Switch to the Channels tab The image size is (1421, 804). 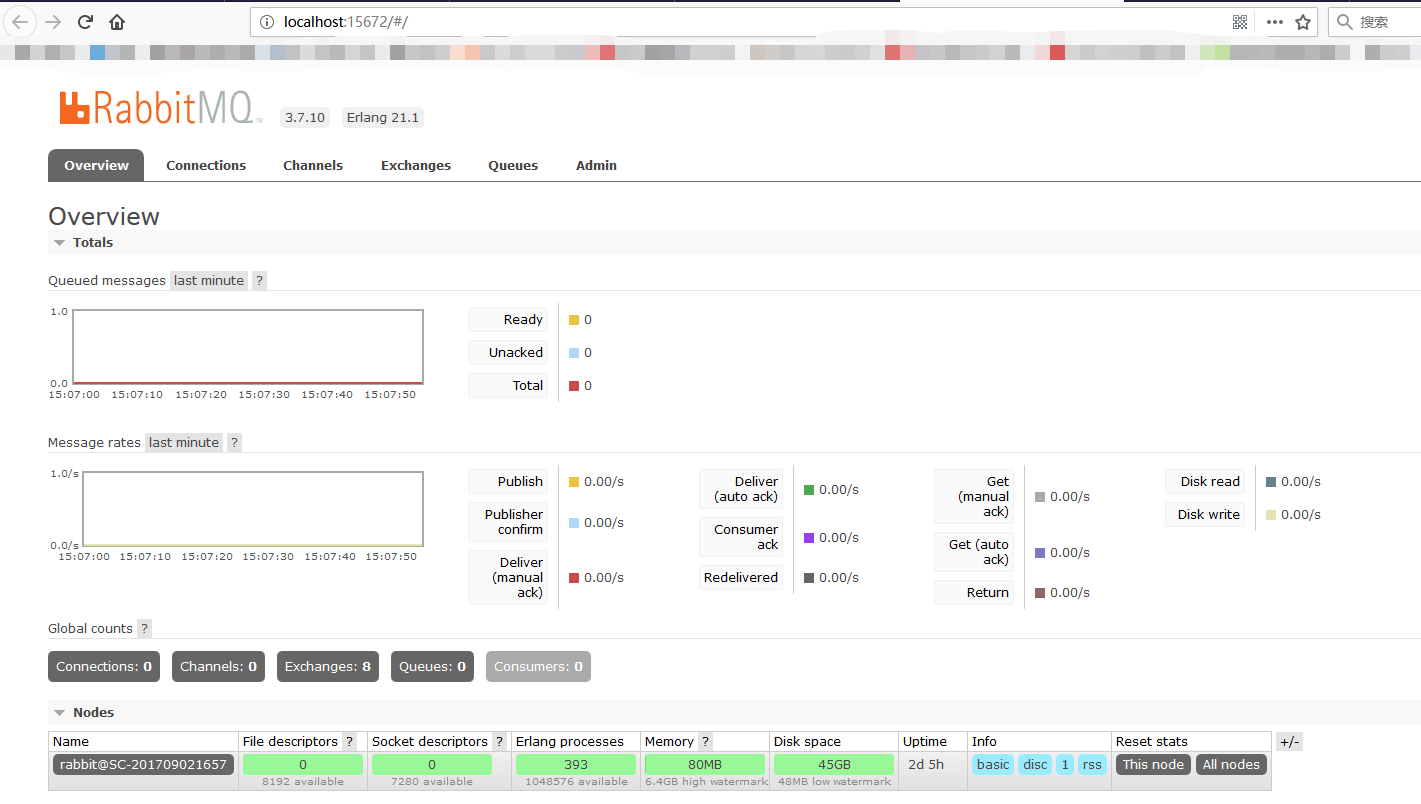[313, 166]
